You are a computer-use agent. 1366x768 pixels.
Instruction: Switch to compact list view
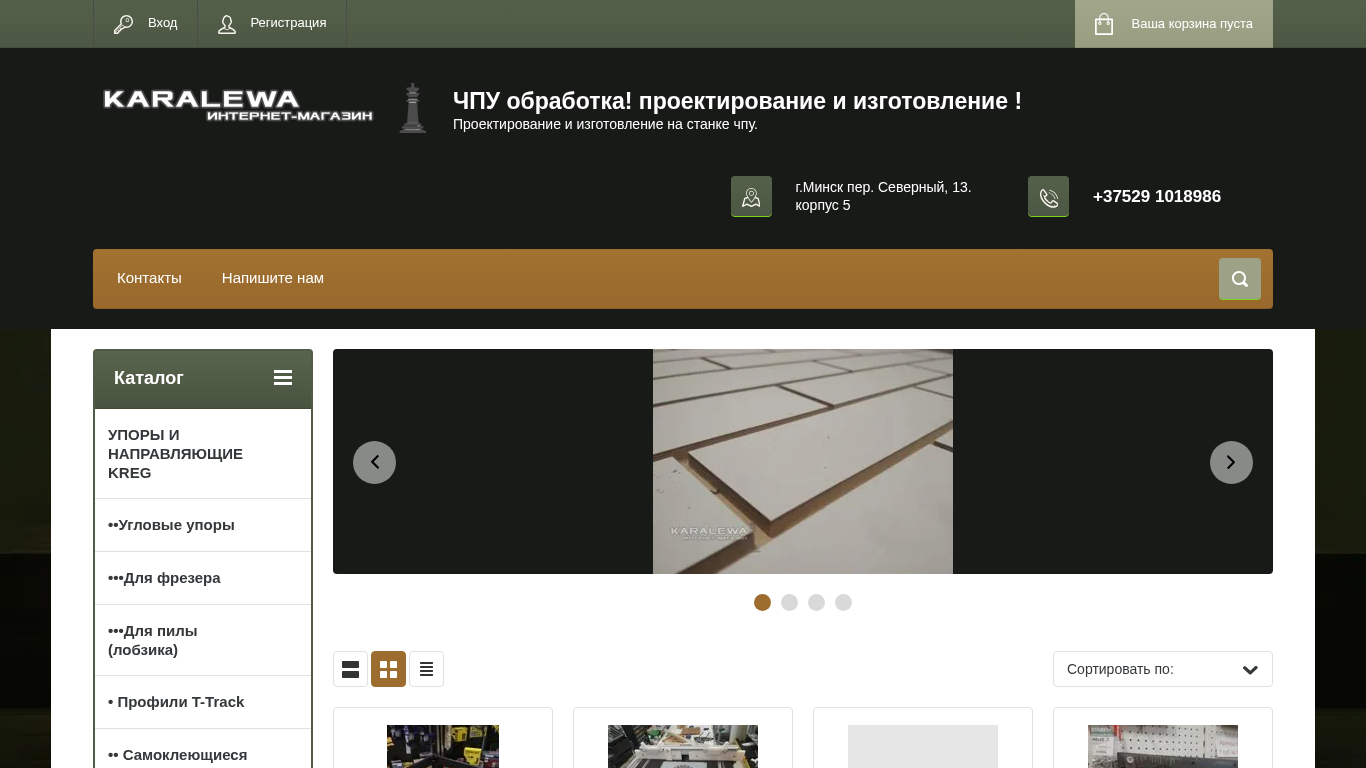426,669
